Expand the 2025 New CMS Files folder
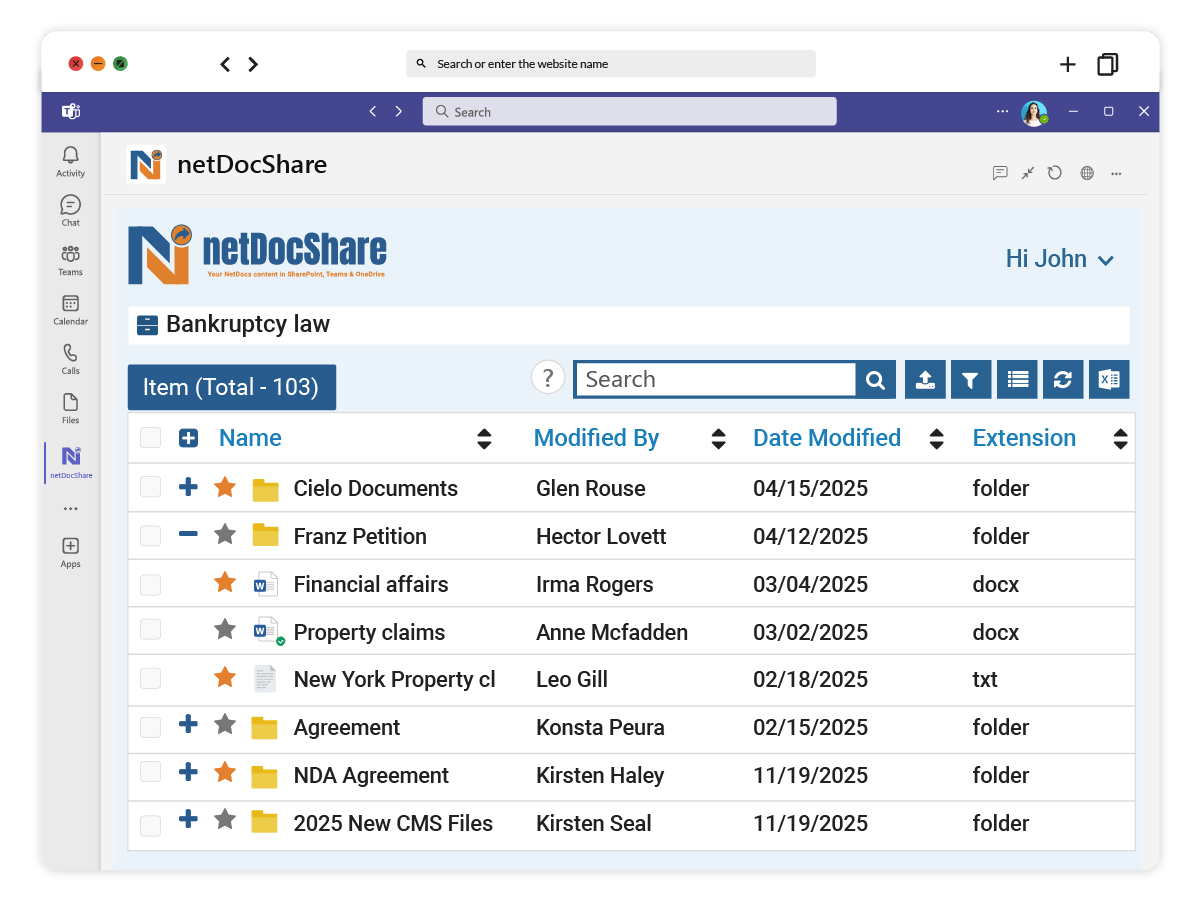 tap(188, 820)
